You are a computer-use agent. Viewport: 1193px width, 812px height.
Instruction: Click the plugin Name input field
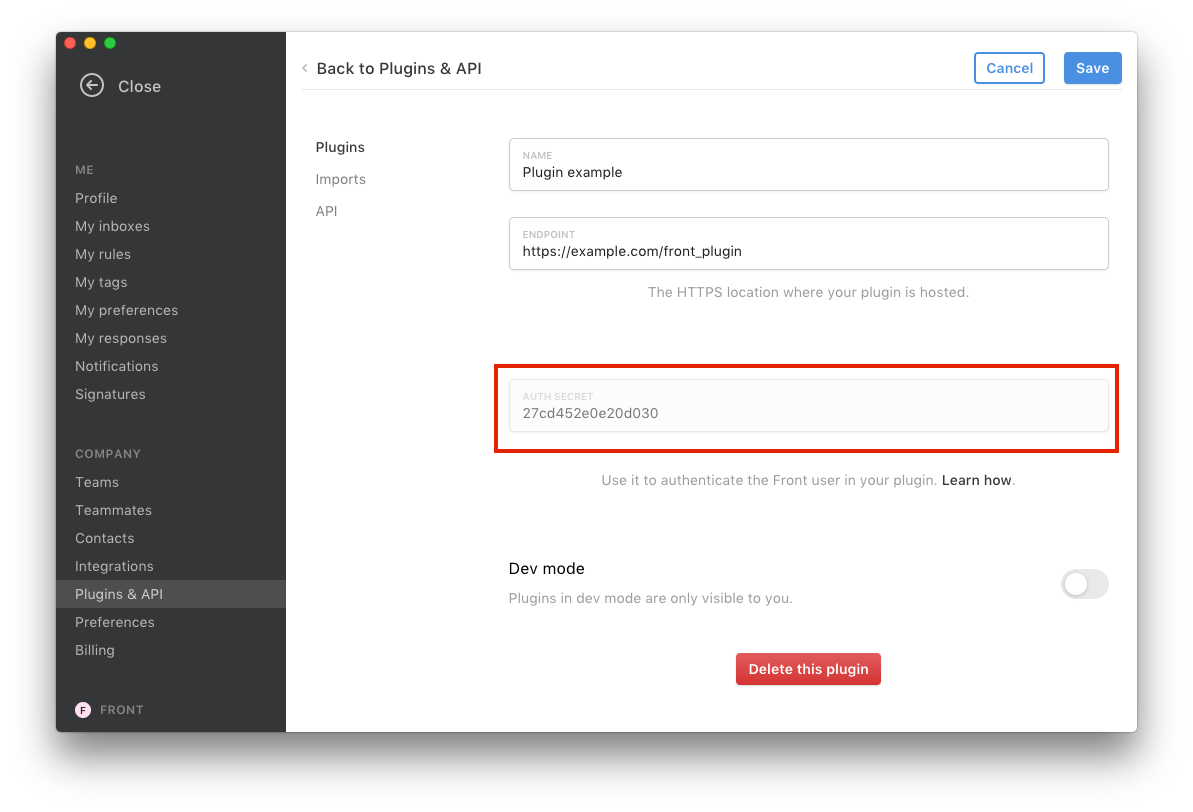(x=808, y=164)
